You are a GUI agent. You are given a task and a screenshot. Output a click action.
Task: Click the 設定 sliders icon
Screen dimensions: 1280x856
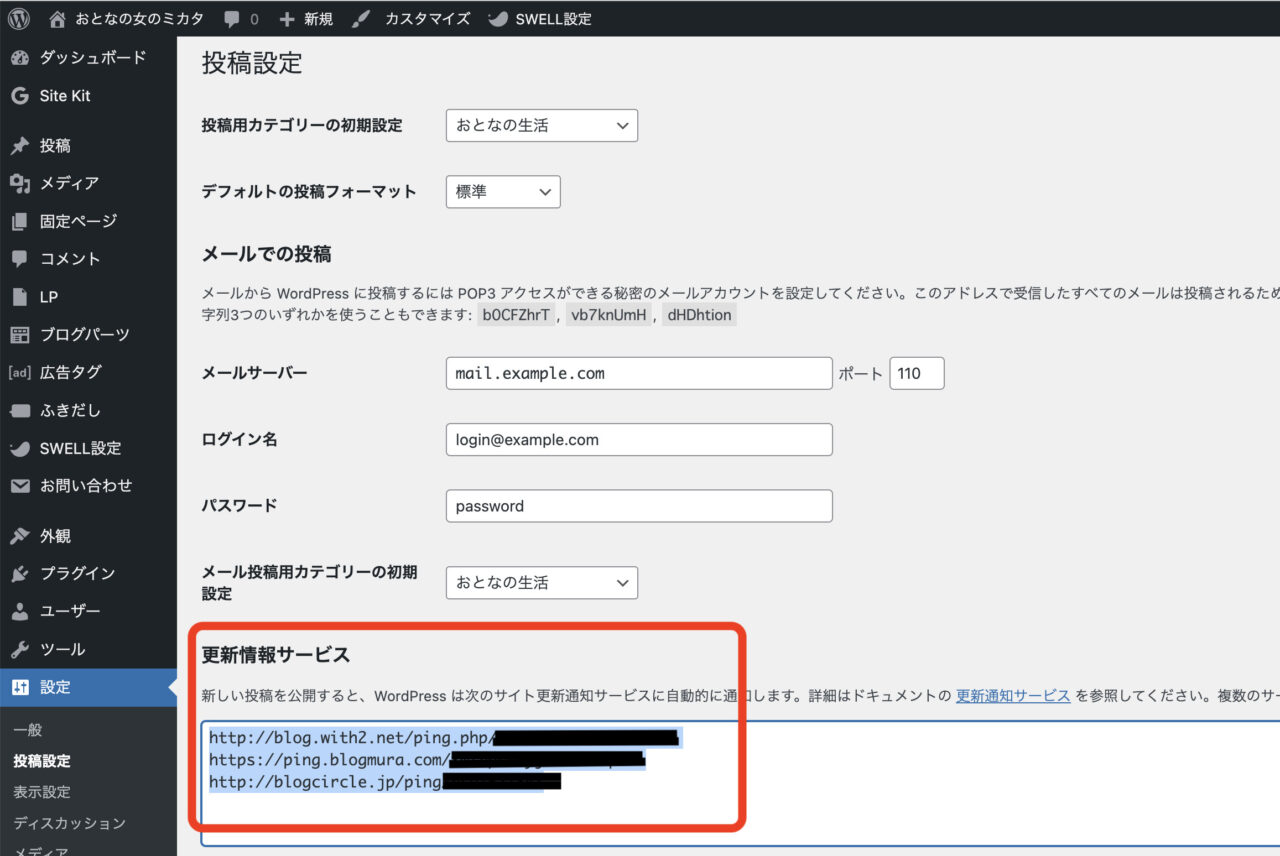click(19, 687)
